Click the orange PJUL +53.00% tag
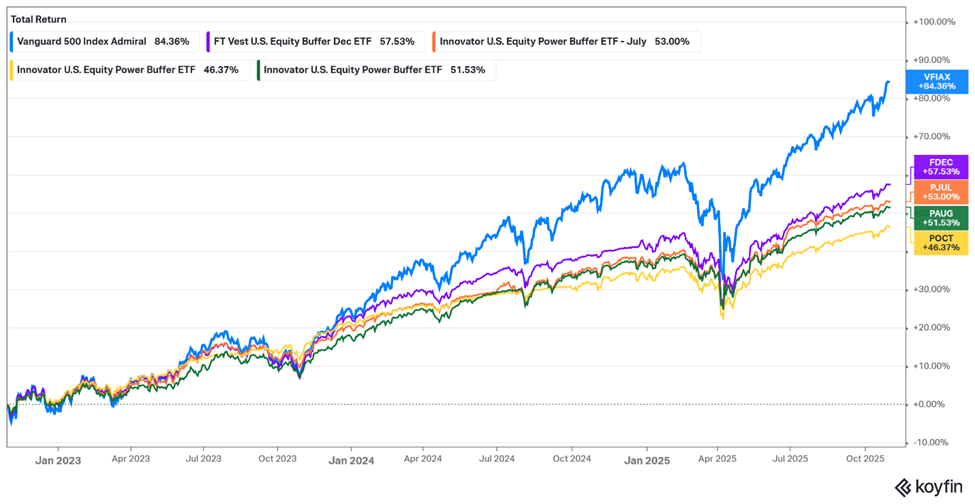Screen dimensions: 975x504 pyautogui.click(x=940, y=192)
